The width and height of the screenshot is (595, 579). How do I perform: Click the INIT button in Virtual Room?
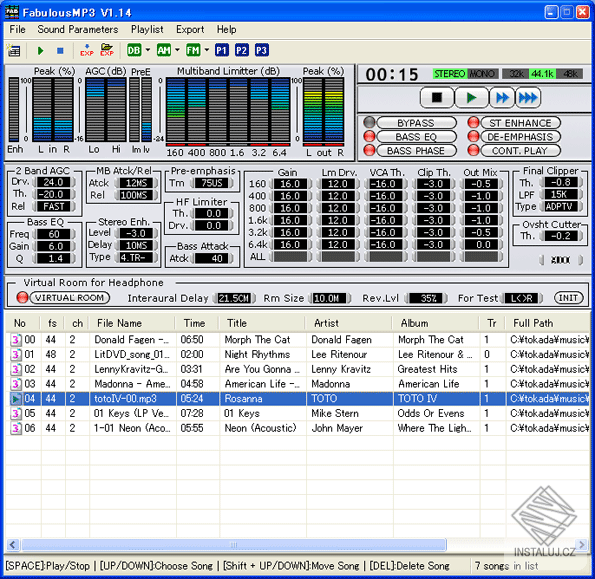click(568, 298)
